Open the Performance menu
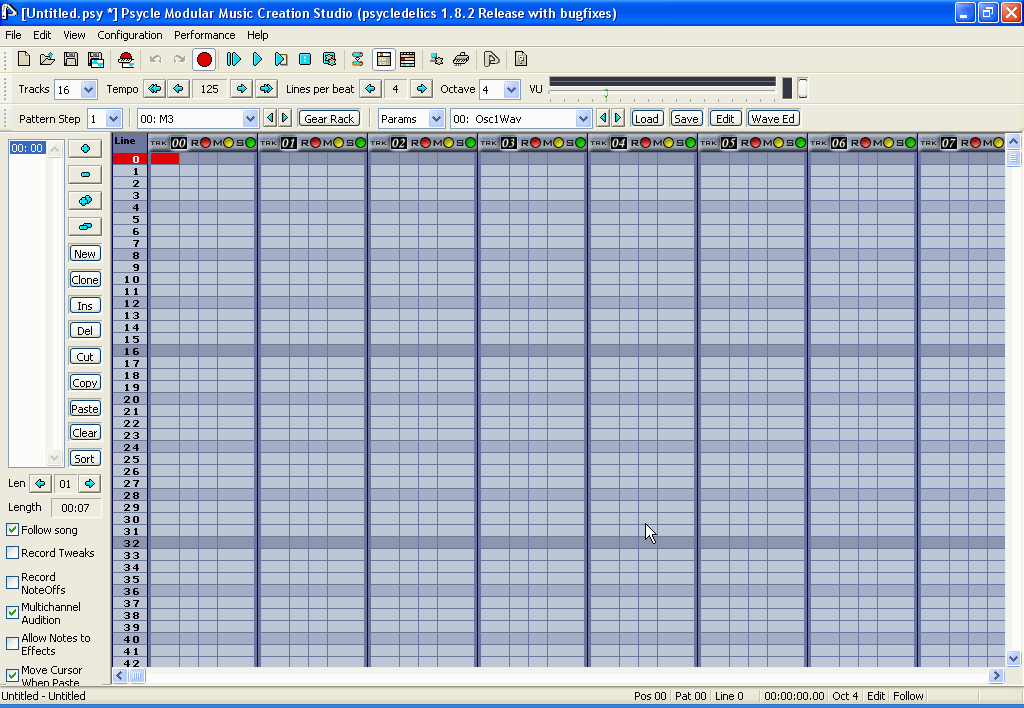 [204, 35]
